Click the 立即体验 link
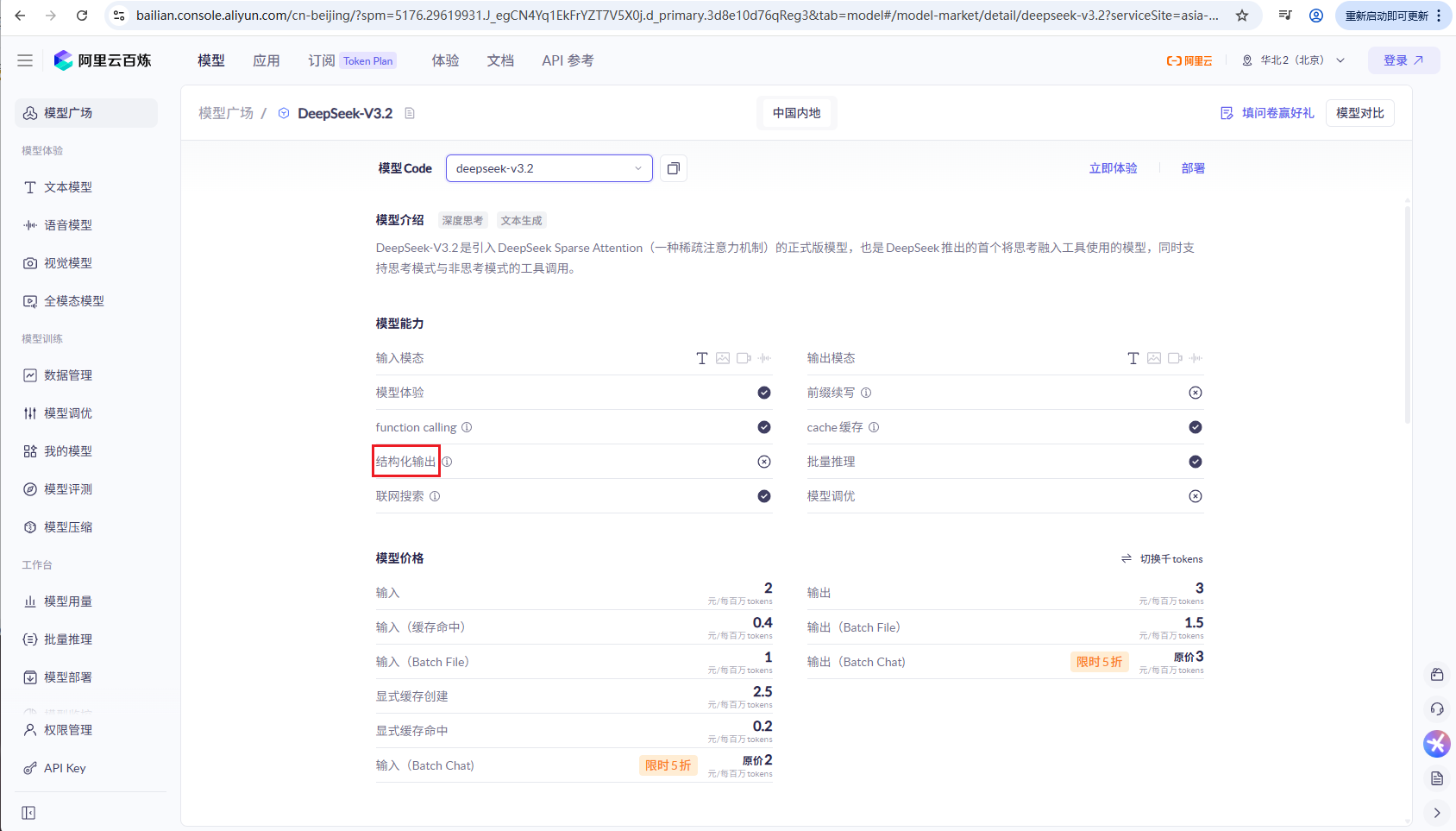Viewport: 1456px width, 831px height. click(x=1113, y=168)
